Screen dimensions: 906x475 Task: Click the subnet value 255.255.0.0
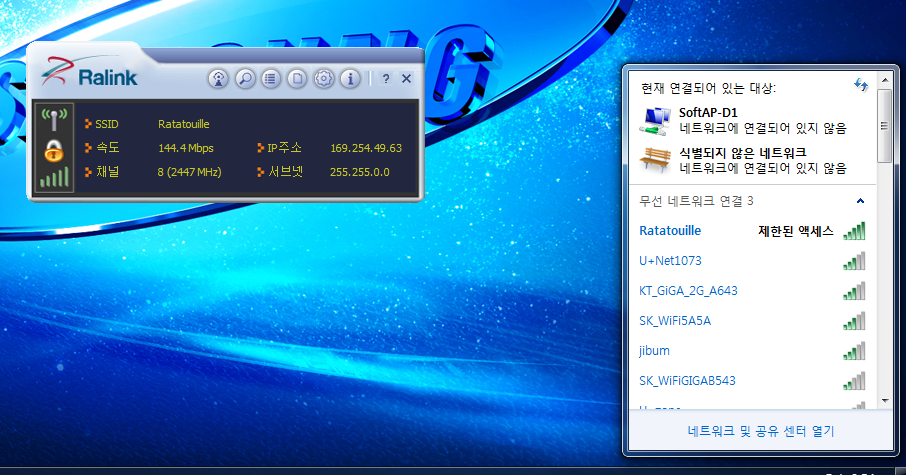(x=359, y=172)
